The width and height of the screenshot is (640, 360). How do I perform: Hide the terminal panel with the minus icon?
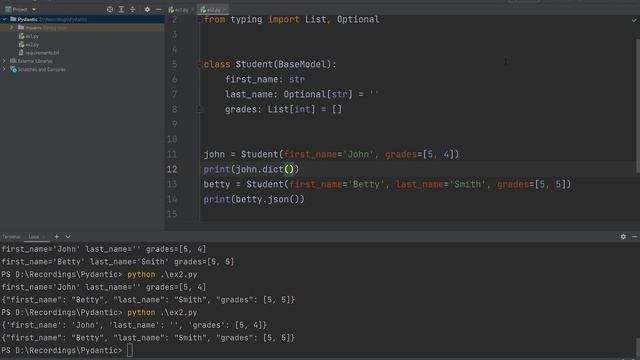(635, 237)
